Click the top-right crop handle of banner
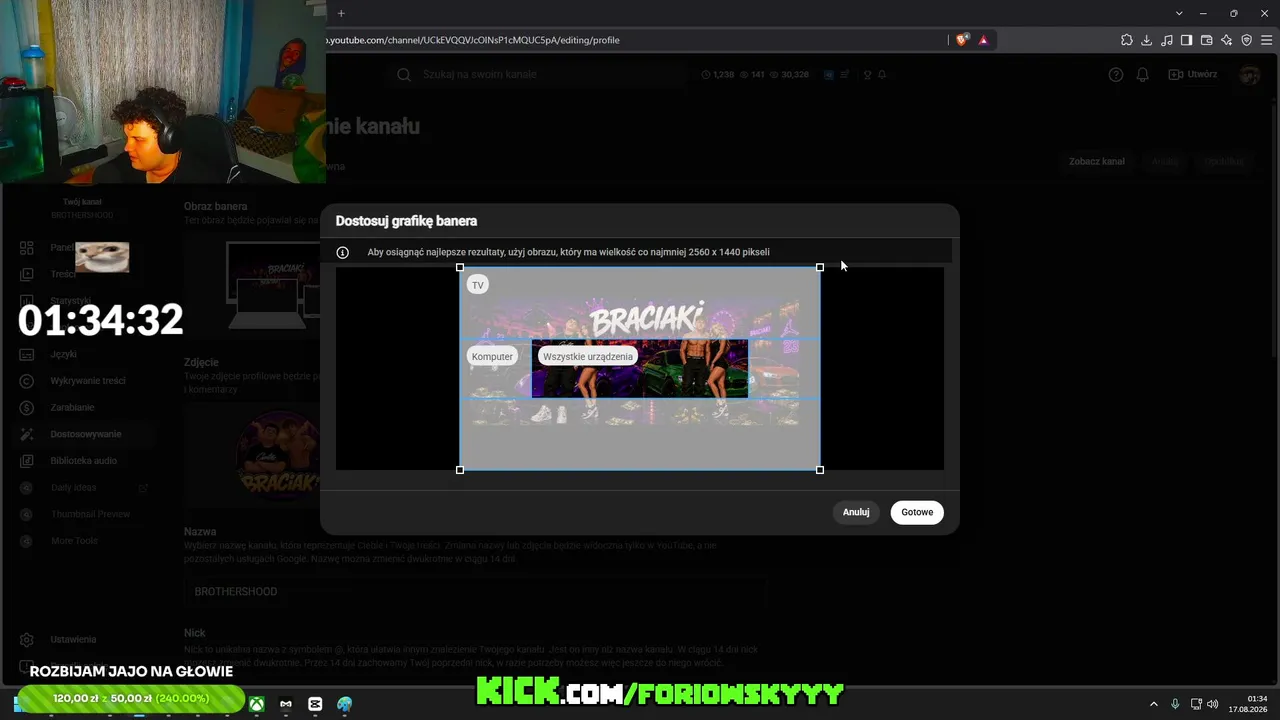Image resolution: width=1280 pixels, height=720 pixels. pos(820,267)
